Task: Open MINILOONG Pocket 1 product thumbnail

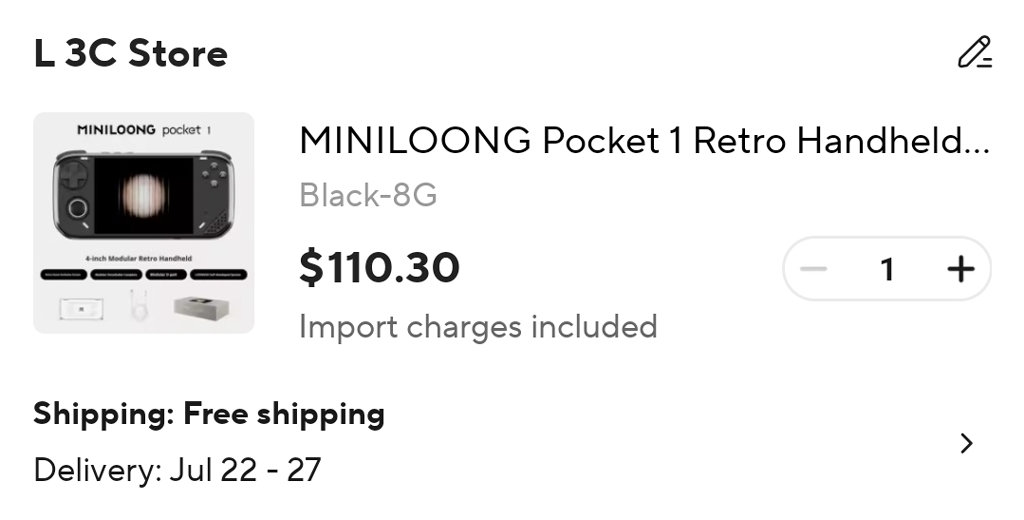Action: pos(144,223)
